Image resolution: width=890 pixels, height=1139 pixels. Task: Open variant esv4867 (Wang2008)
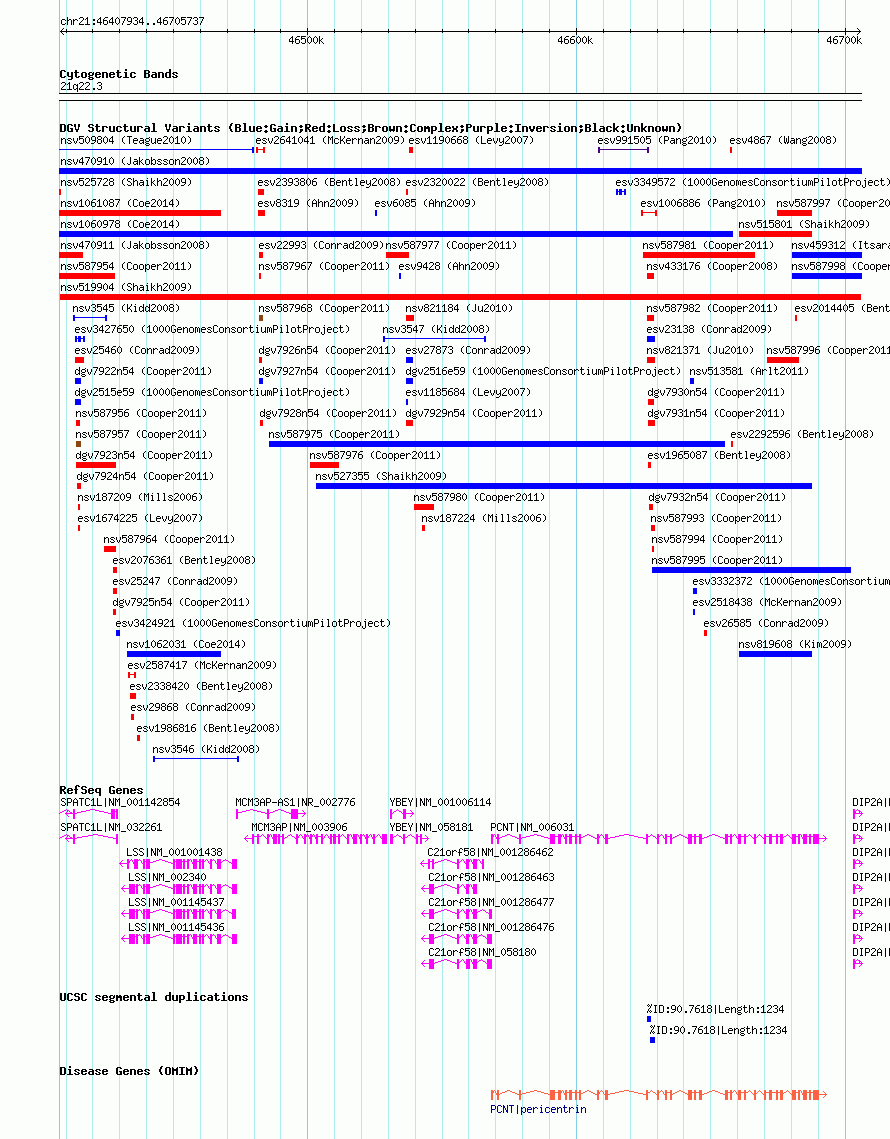coord(783,140)
